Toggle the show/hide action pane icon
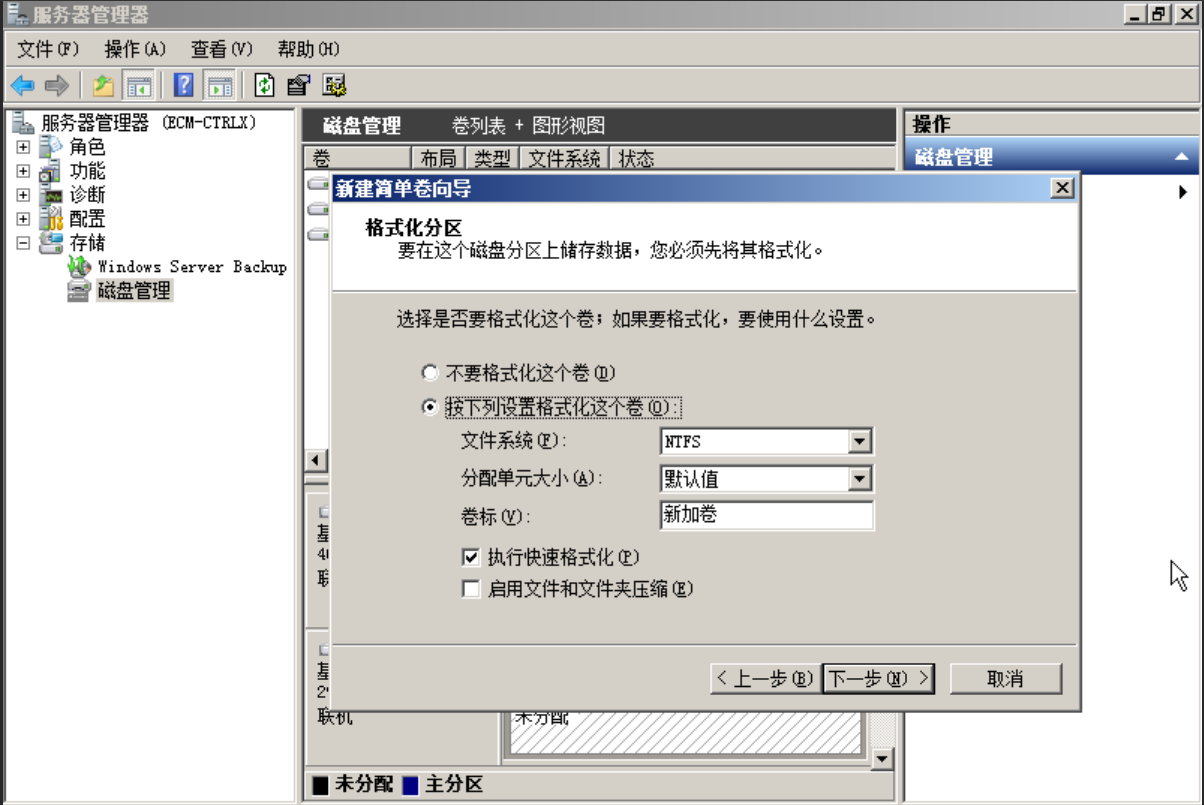This screenshot has width=1204, height=805. coord(220,86)
